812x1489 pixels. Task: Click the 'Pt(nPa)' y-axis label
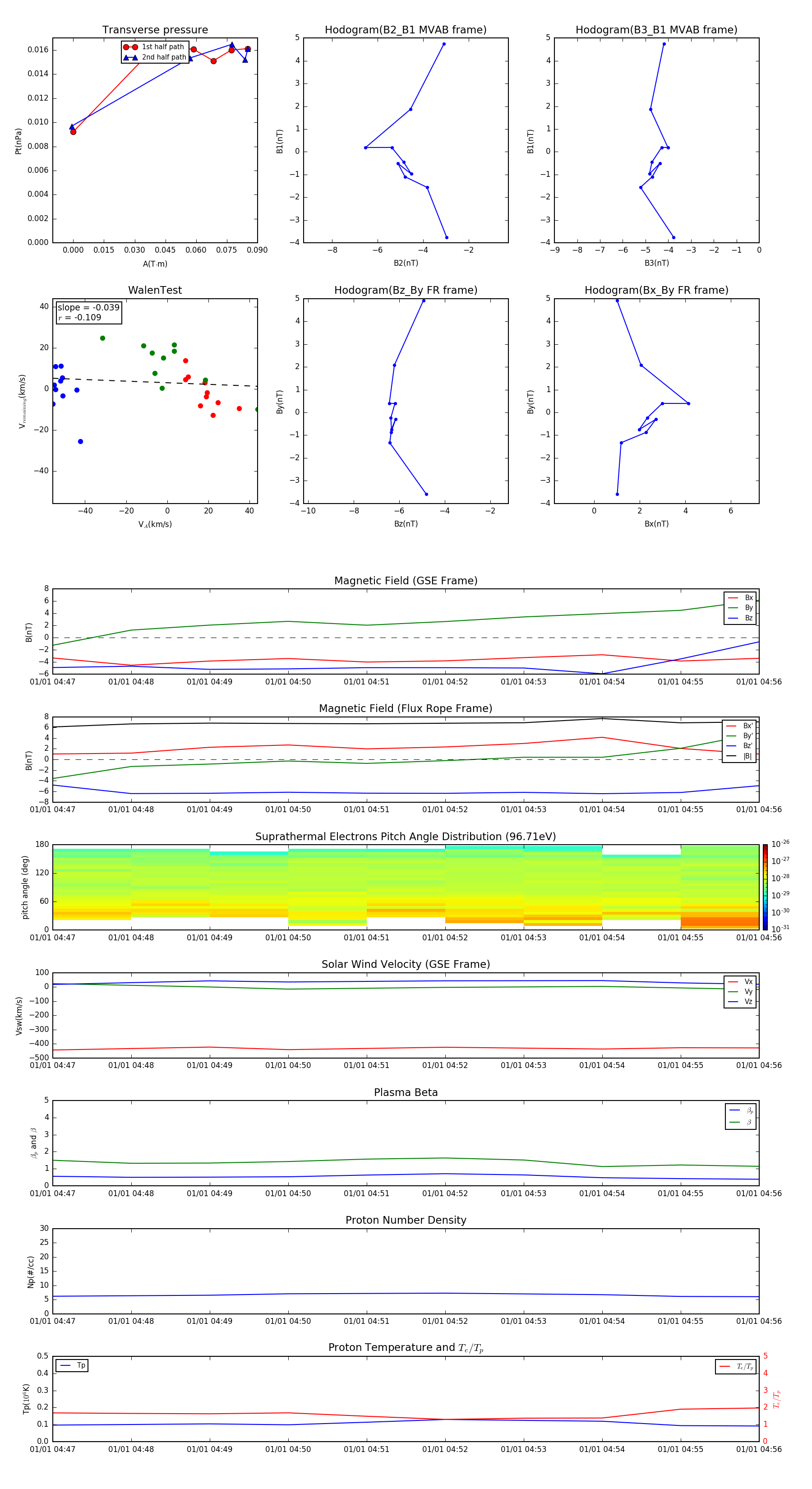tap(18, 141)
